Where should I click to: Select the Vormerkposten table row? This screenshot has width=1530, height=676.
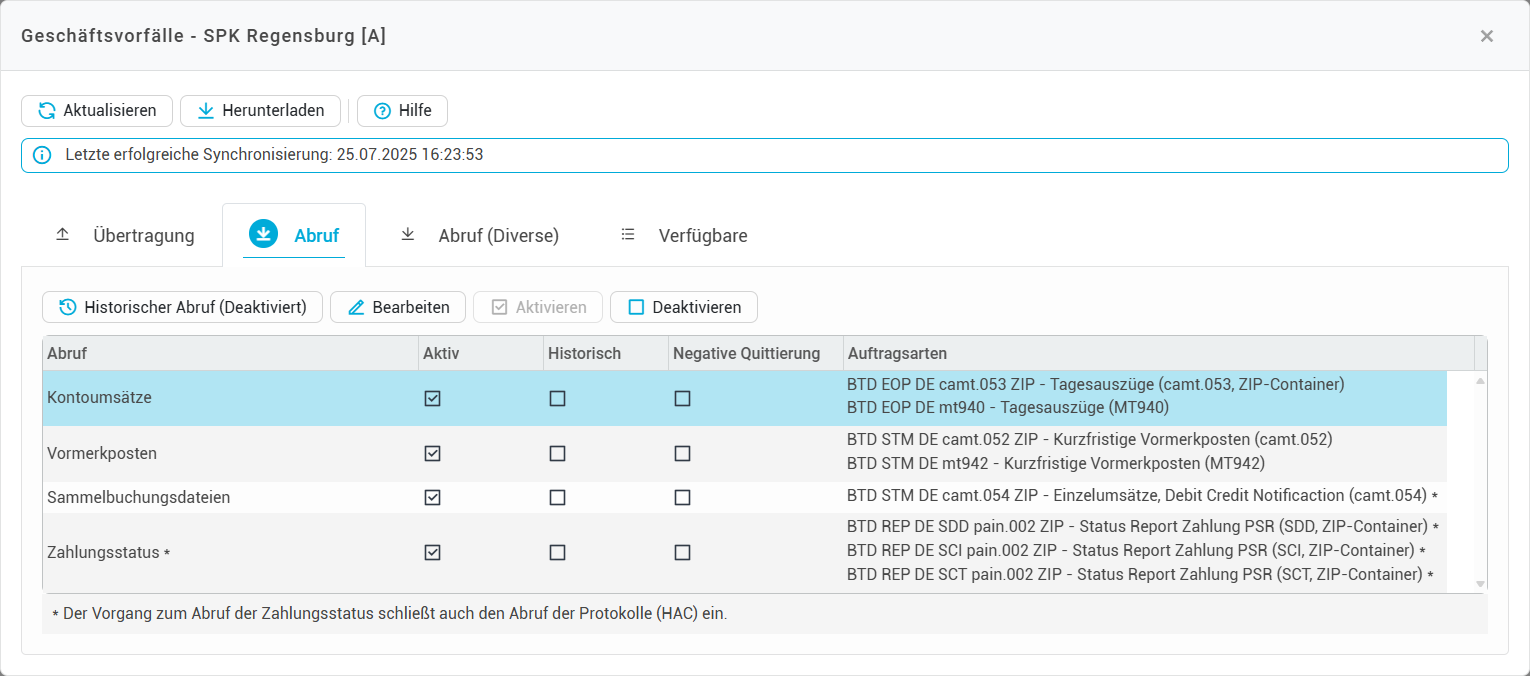click(230, 453)
